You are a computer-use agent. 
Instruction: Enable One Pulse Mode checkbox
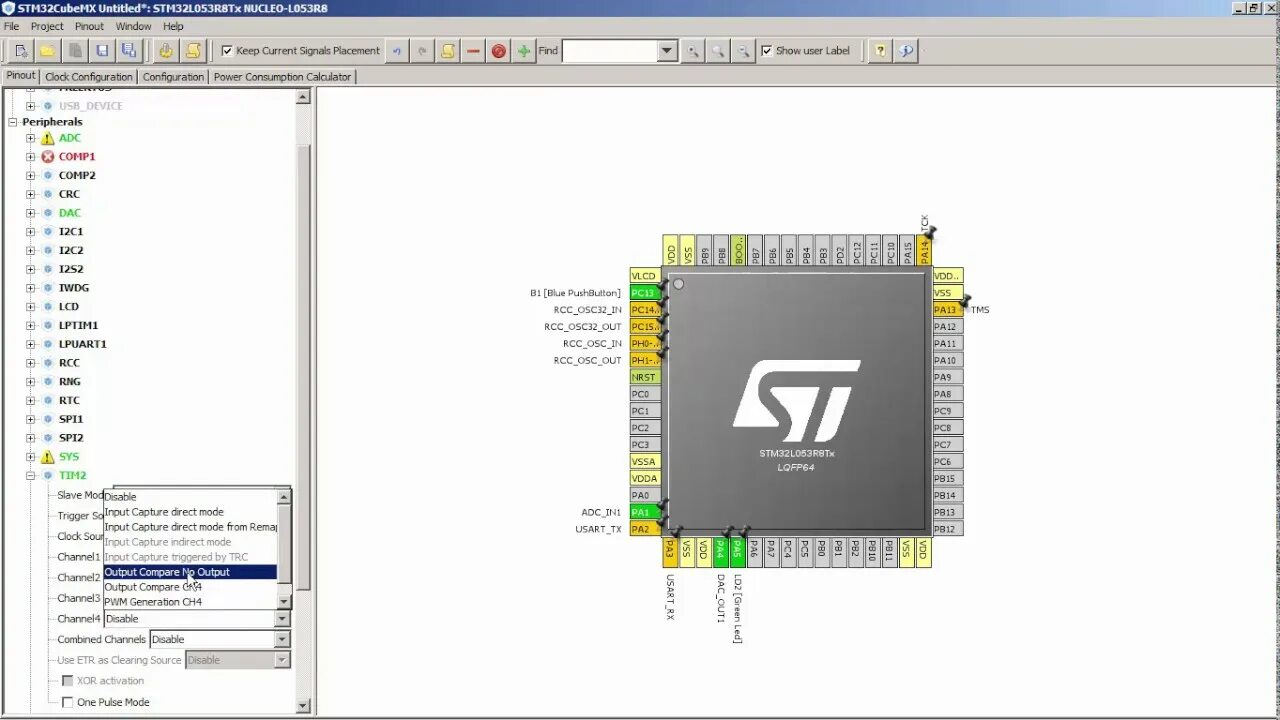(x=68, y=702)
